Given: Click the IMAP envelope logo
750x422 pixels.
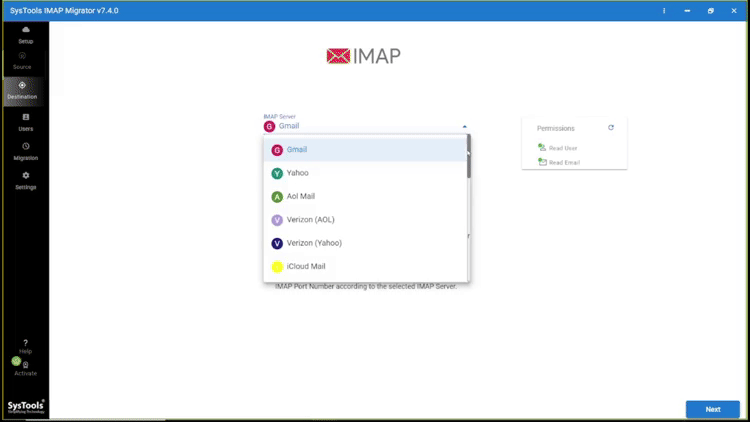Looking at the screenshot, I should click(338, 56).
